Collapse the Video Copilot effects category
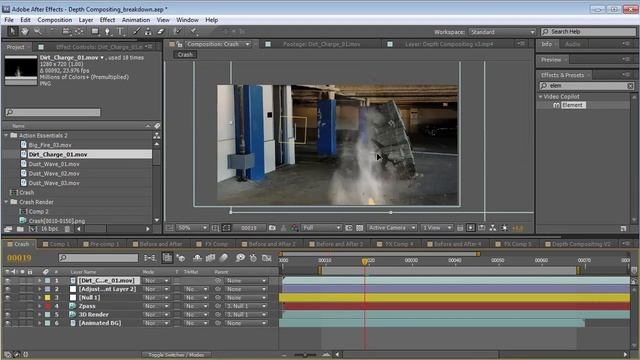Screen dimensions: 640x360 (540, 97)
